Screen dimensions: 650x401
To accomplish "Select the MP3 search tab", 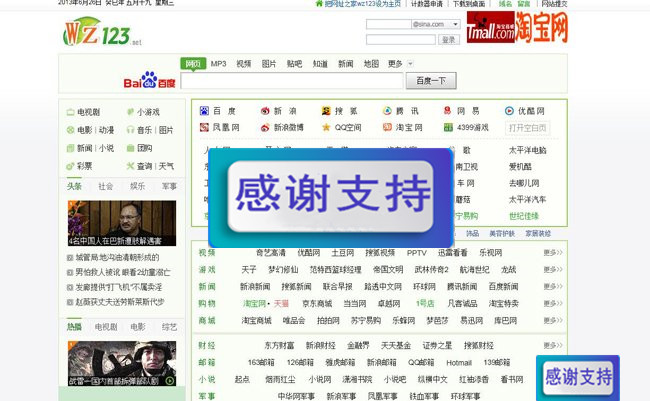I will coord(218,64).
